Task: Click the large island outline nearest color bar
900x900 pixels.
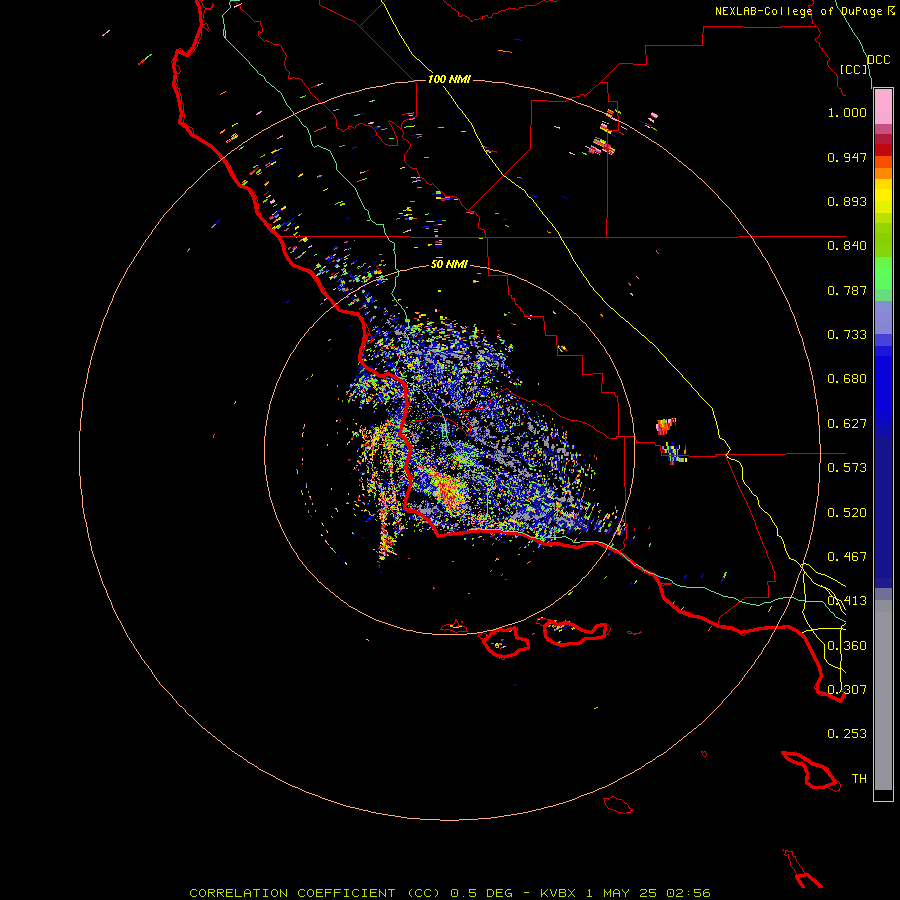Action: coord(811,771)
